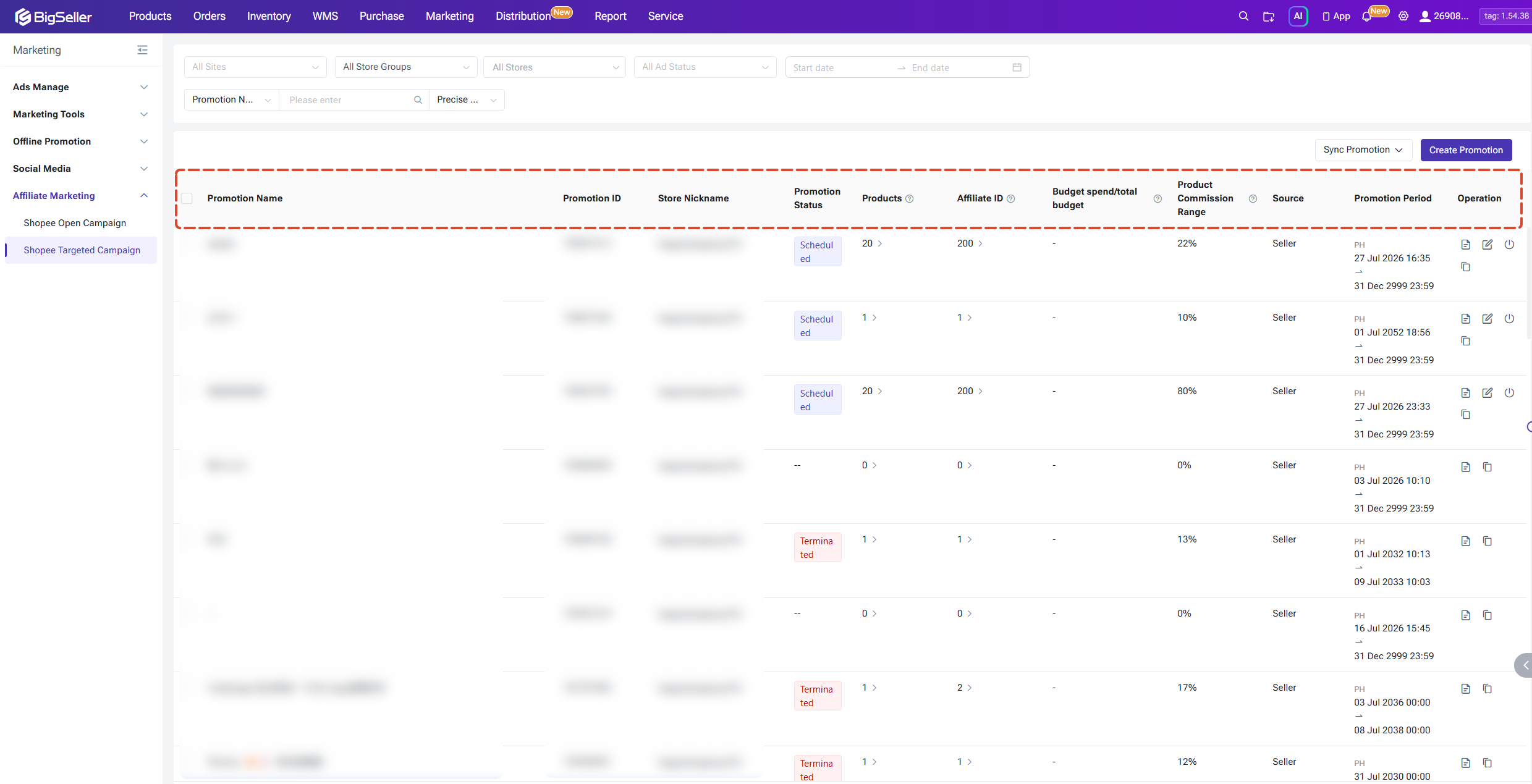Screen dimensions: 1532x784
Task: Help icon next to Product Commission Range
Action: [x=1253, y=199]
